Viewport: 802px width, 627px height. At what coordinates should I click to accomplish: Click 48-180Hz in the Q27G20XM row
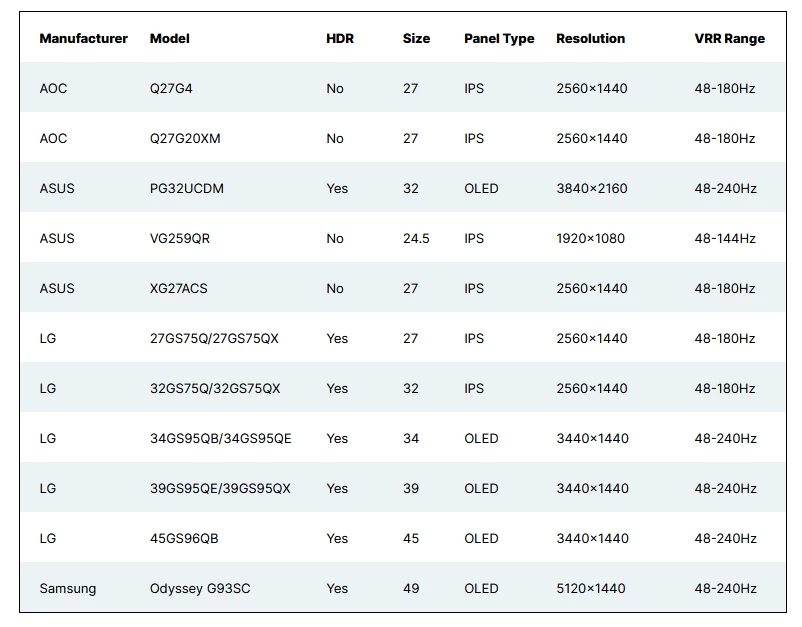pos(725,139)
